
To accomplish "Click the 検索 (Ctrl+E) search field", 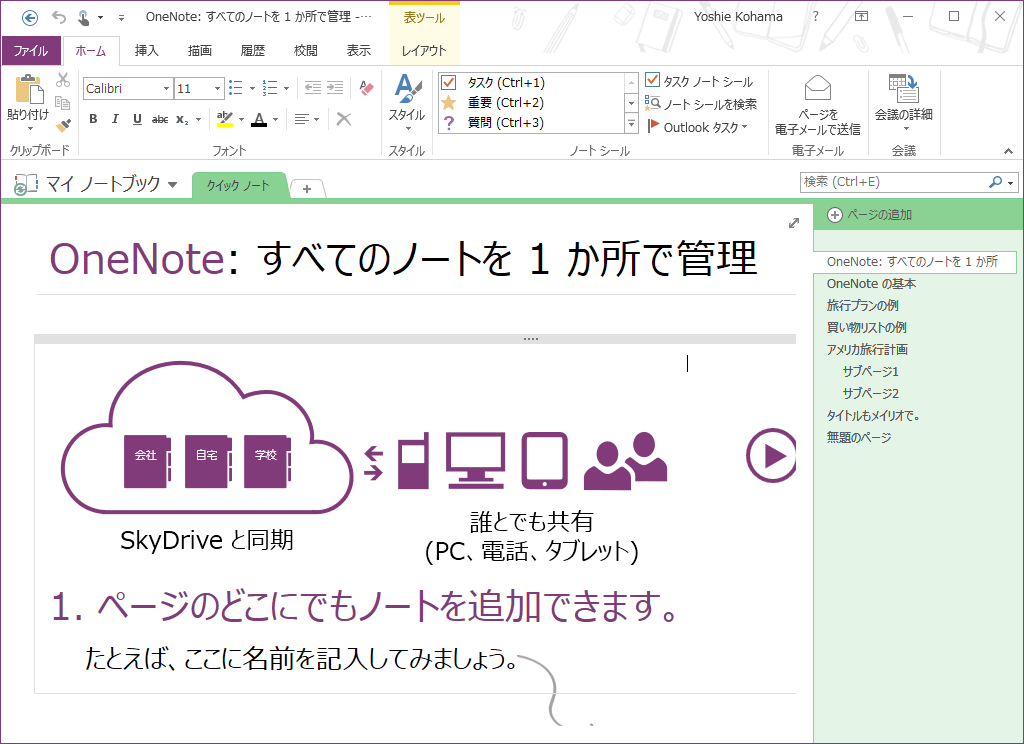I will (x=894, y=182).
